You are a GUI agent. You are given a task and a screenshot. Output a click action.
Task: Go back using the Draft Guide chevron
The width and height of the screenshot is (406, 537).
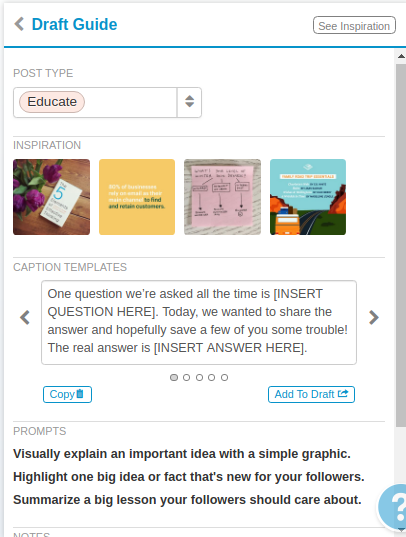pyautogui.click(x=19, y=24)
